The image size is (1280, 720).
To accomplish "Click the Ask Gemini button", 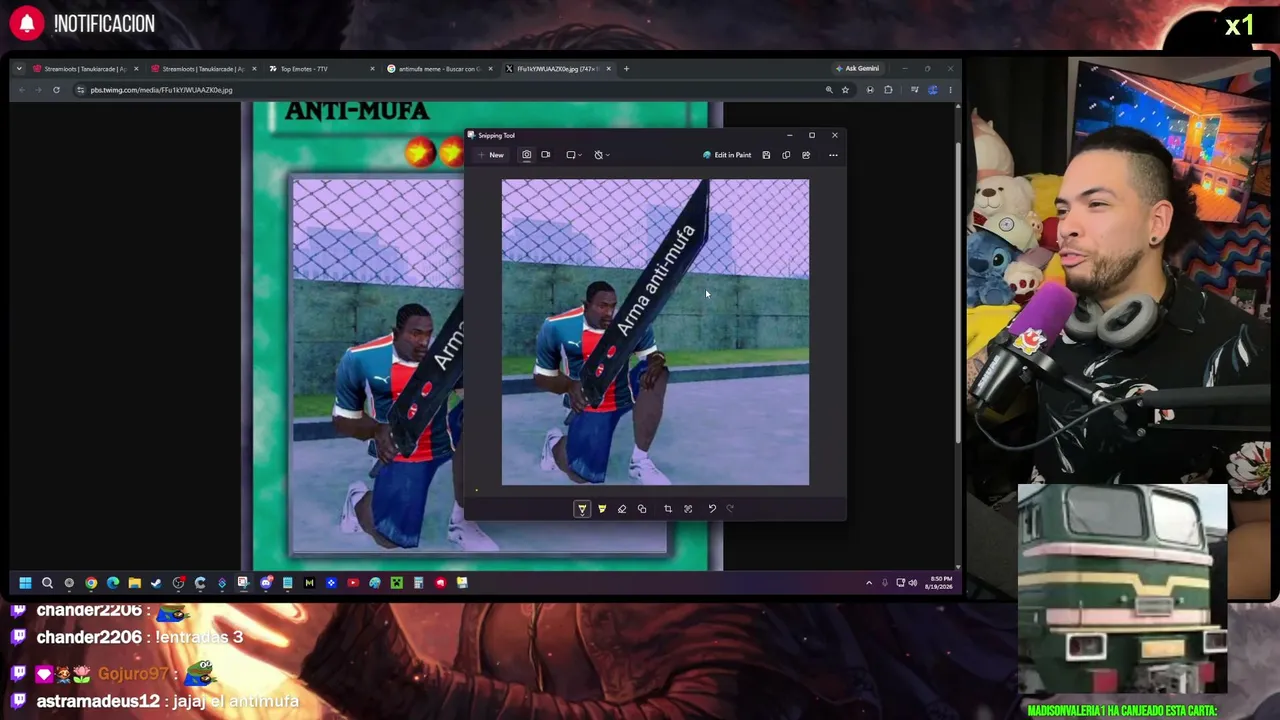I will coord(857,69).
